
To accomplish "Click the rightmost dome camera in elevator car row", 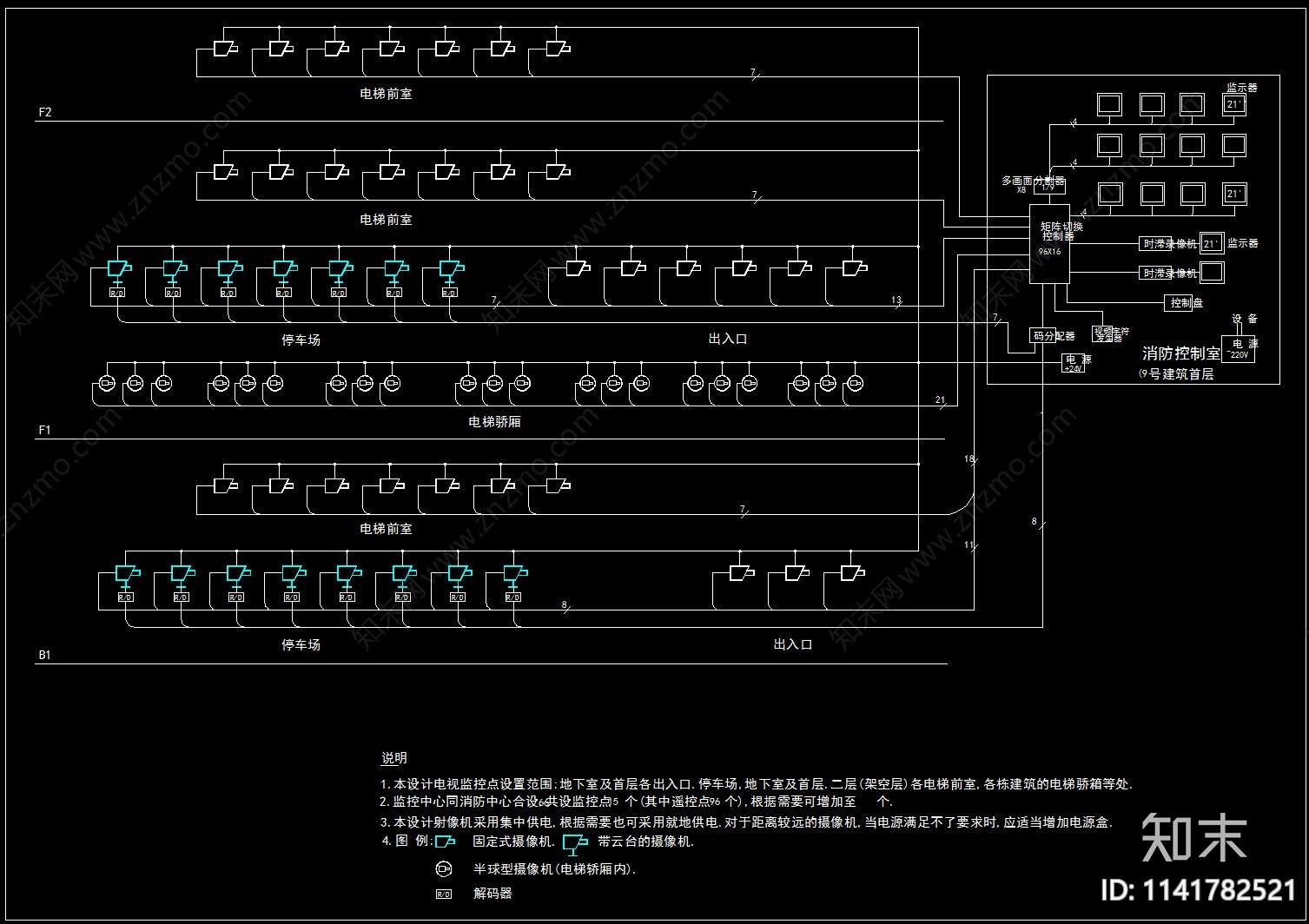I will coord(856,382).
